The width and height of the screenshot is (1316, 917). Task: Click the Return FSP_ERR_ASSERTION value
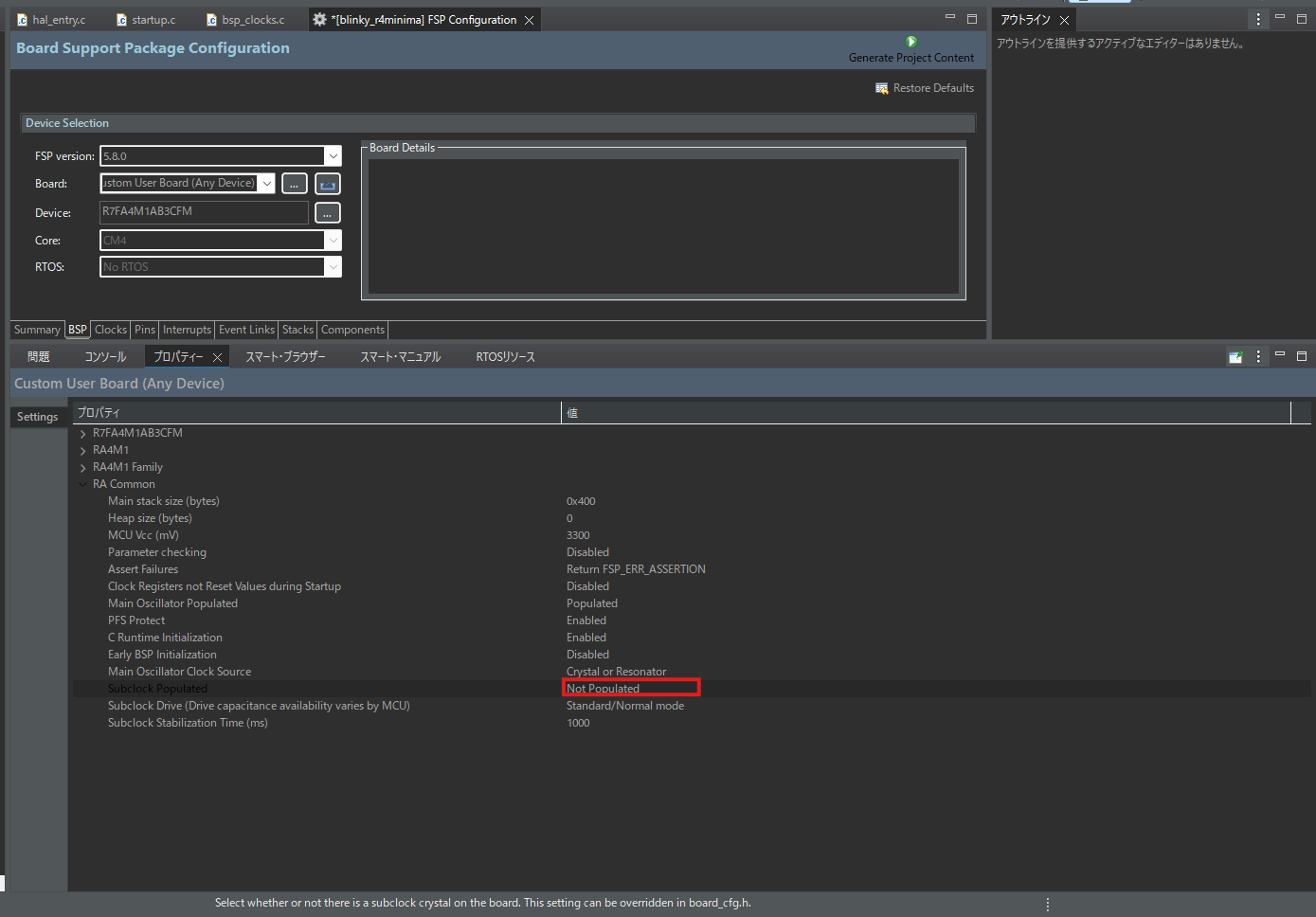click(636, 569)
